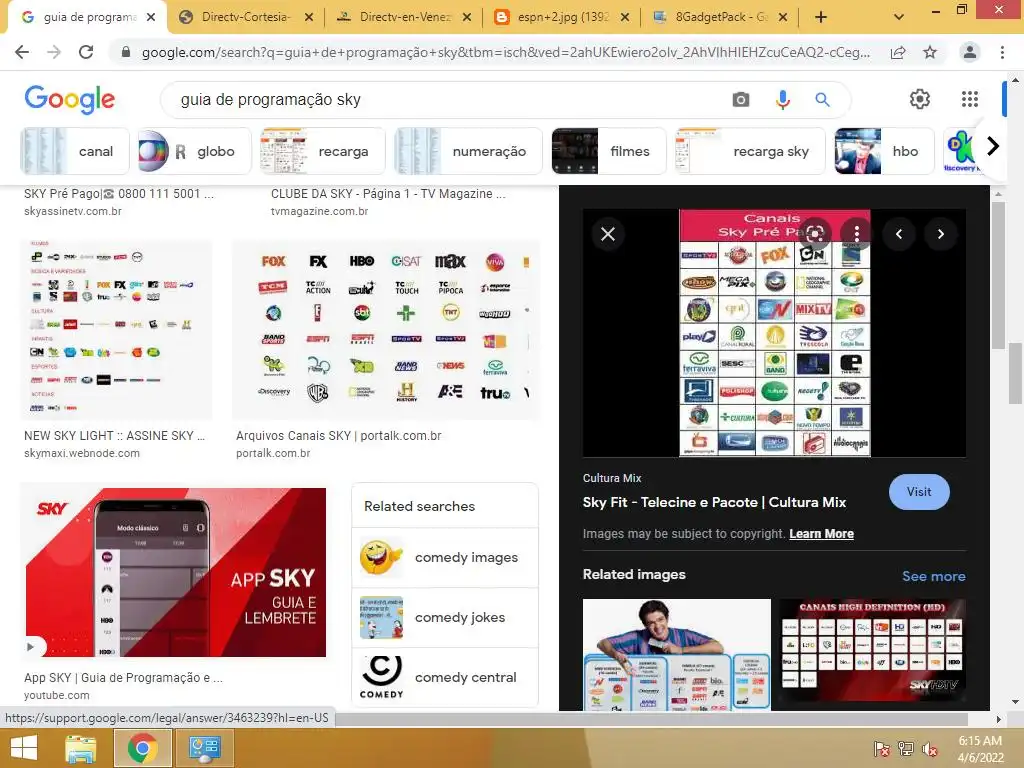Open Sky Fit - Telecine e Pacote title
1024x768 pixels.
[x=714, y=502]
